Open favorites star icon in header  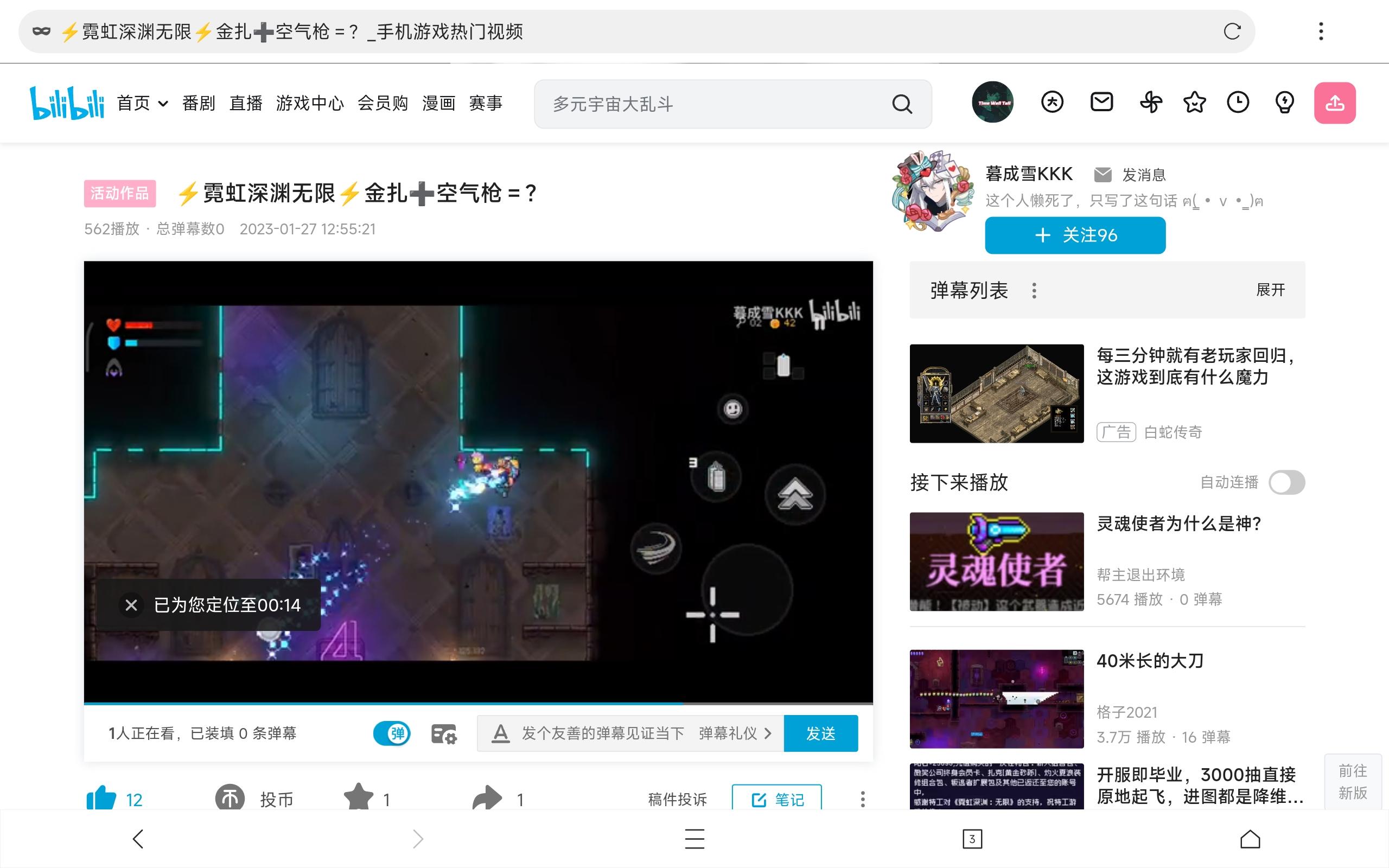pos(1194,103)
